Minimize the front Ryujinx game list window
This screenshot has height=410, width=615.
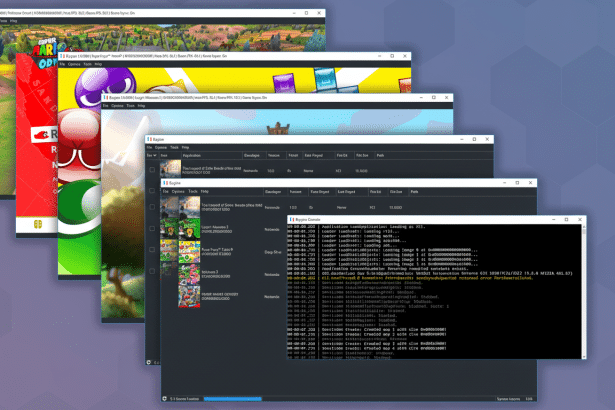click(x=504, y=183)
